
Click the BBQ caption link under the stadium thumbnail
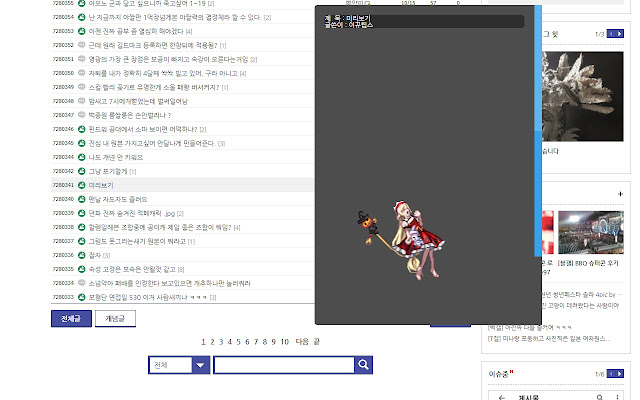click(588, 263)
